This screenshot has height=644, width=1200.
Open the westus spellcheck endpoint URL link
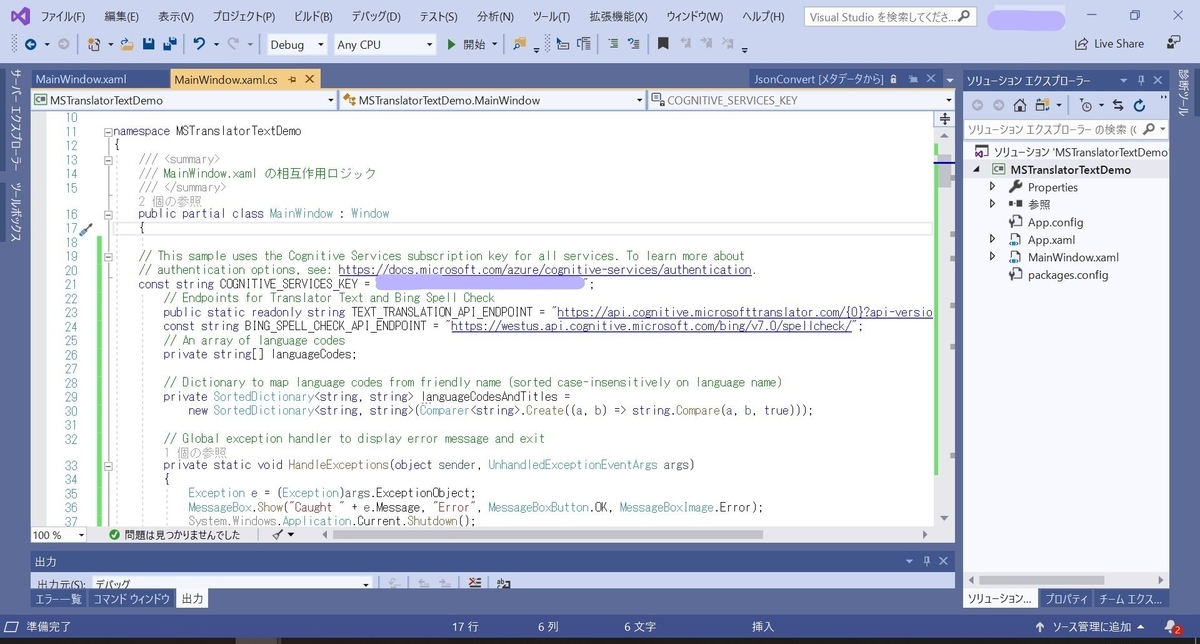coord(652,326)
